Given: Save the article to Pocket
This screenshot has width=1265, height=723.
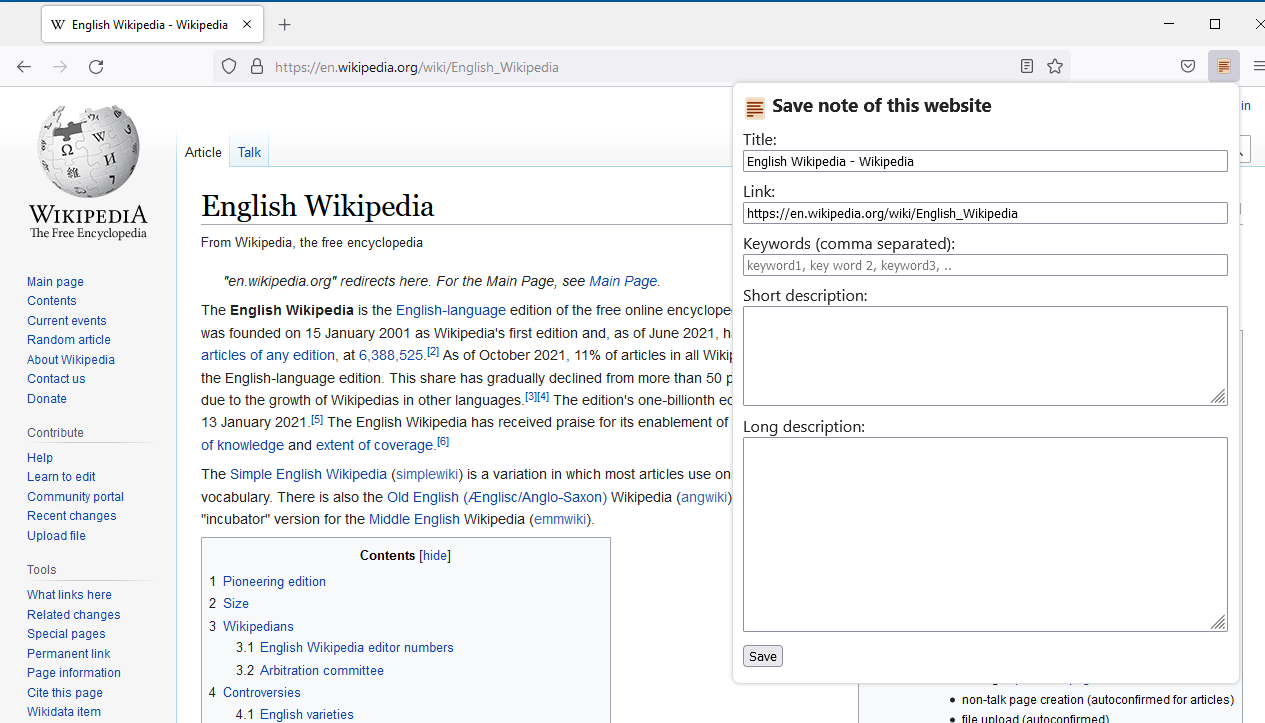Looking at the screenshot, I should 1187,66.
